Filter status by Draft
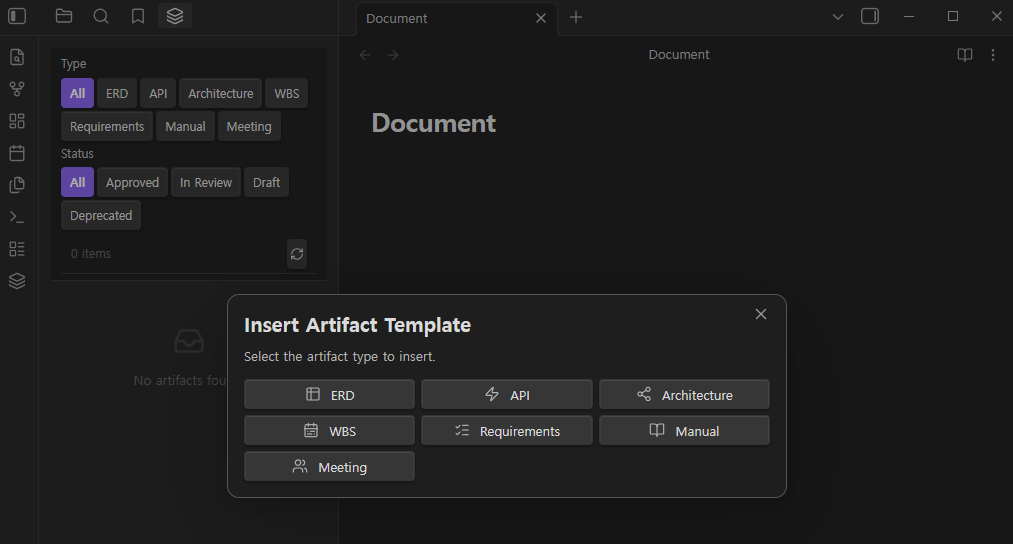Screen dimensions: 1013x544 coord(266,182)
